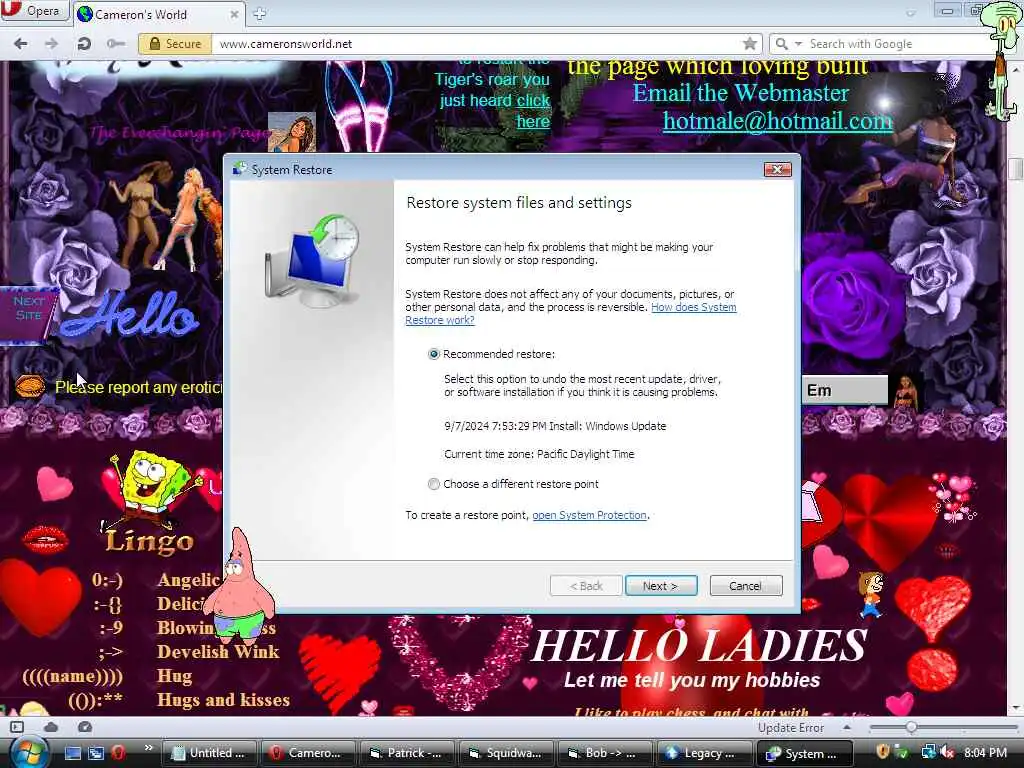Image resolution: width=1024 pixels, height=768 pixels.
Task: Open the security shield tray icon
Action: coord(882,752)
